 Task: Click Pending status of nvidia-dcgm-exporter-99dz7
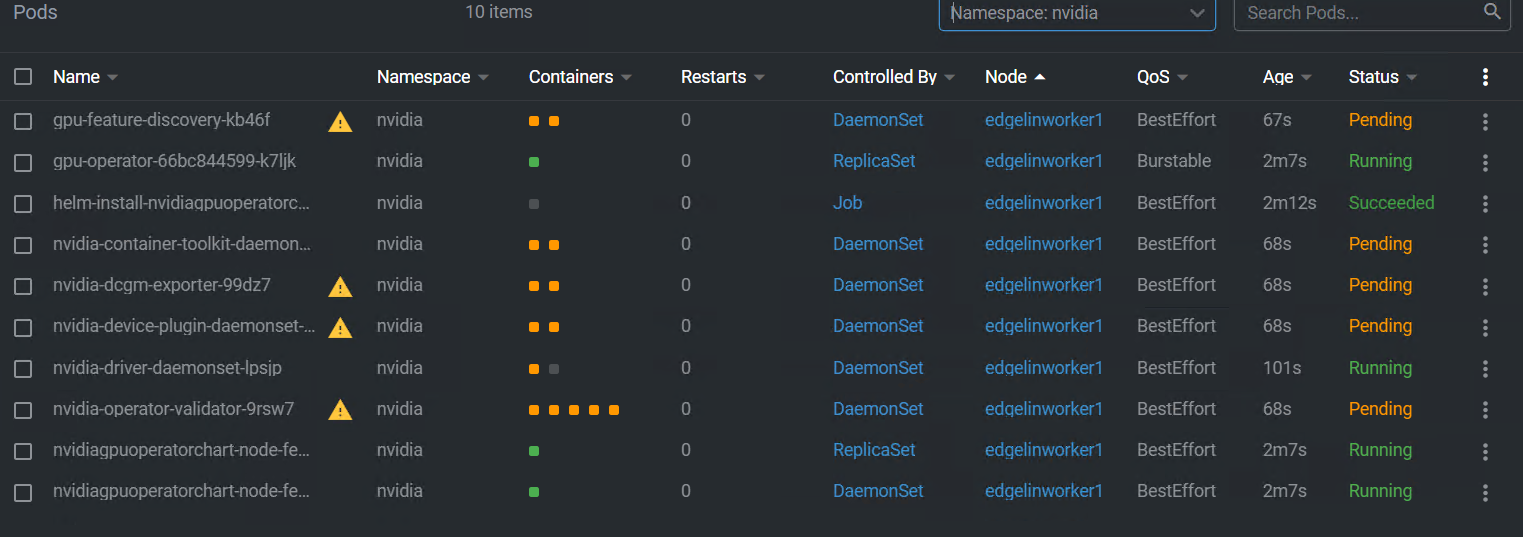[x=1380, y=285]
